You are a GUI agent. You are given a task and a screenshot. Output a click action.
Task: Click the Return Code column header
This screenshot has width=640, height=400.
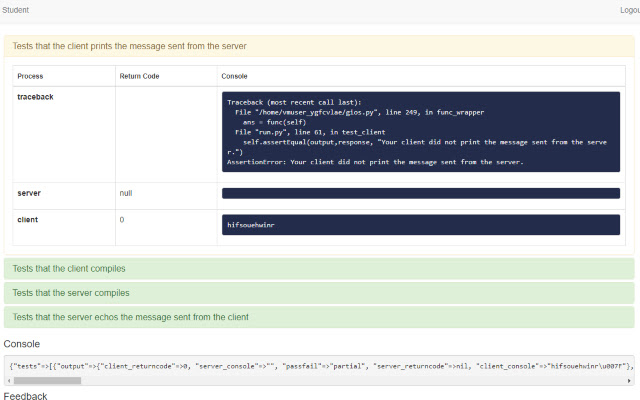tap(139, 76)
